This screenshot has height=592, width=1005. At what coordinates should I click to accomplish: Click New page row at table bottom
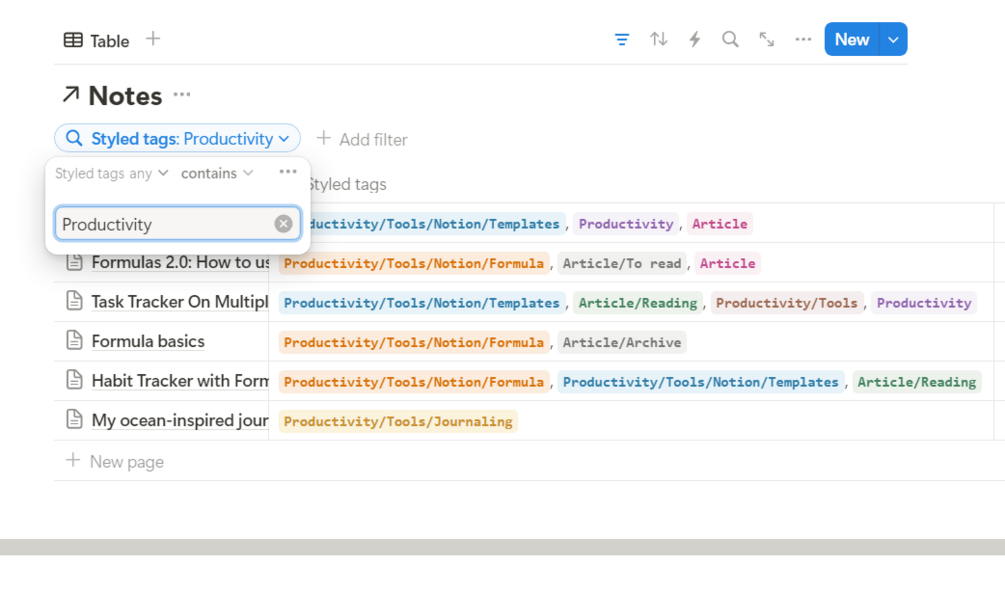(126, 461)
